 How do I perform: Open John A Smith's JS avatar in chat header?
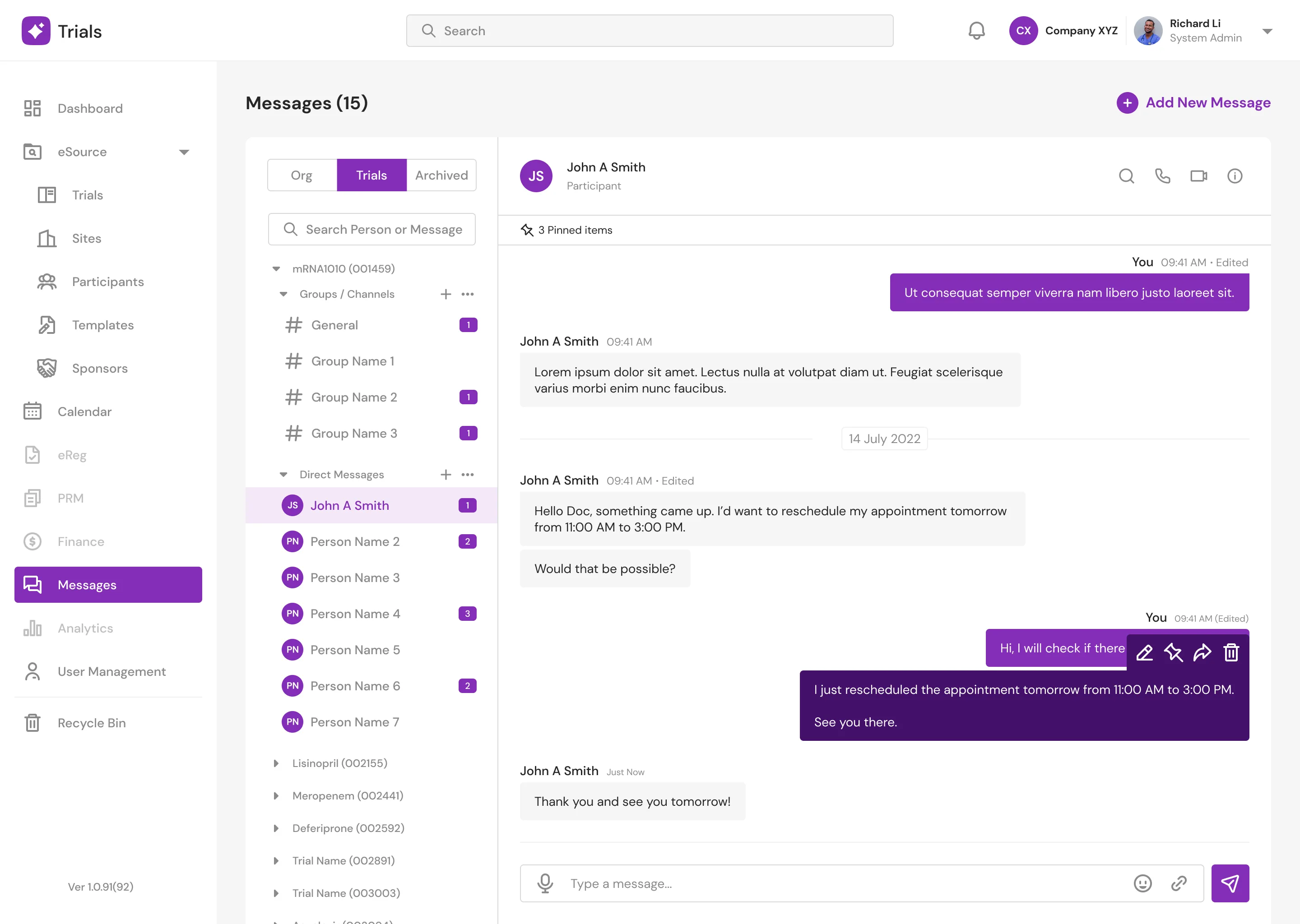[x=536, y=176]
